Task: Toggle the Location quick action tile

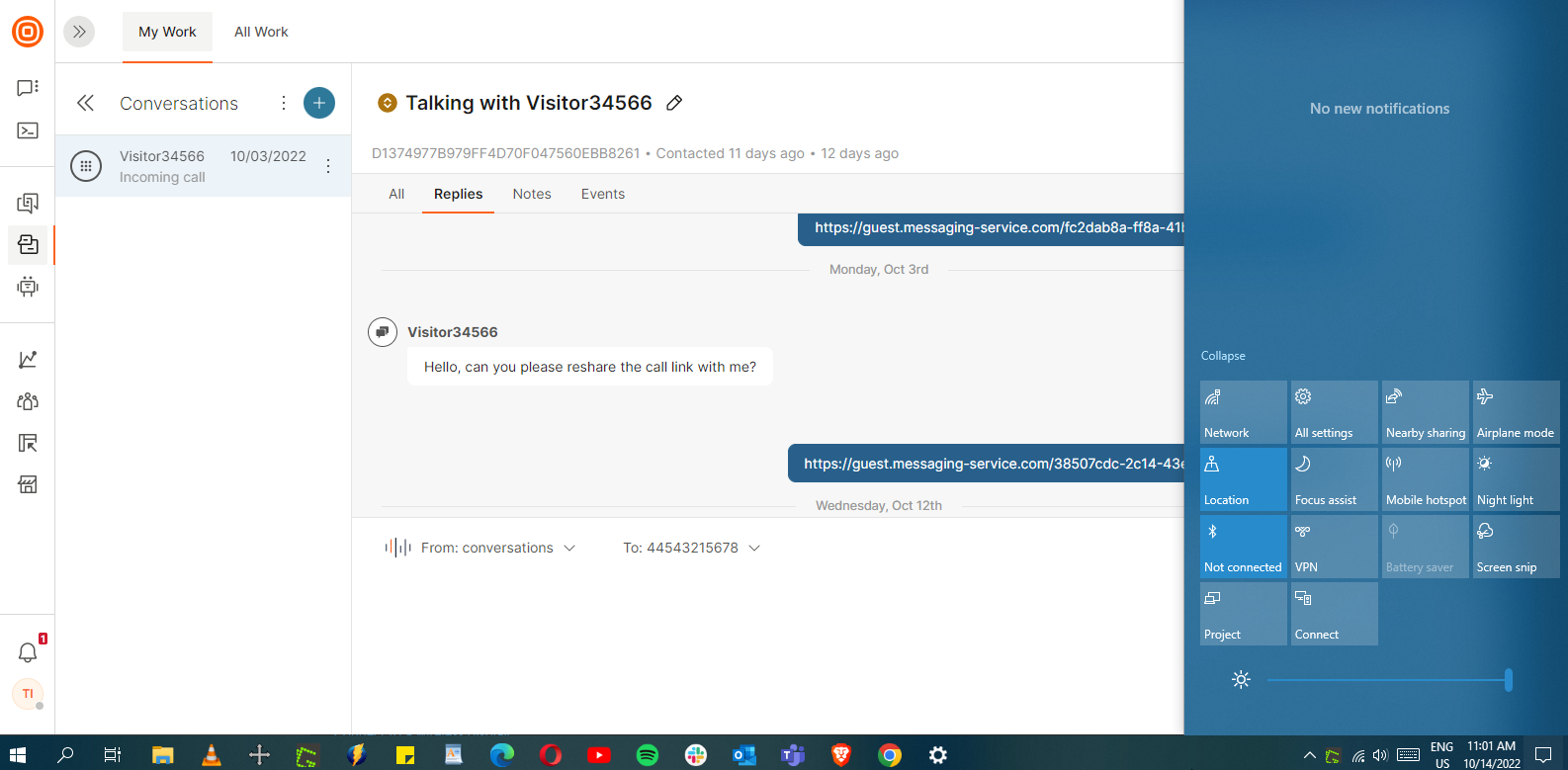Action: click(x=1243, y=479)
